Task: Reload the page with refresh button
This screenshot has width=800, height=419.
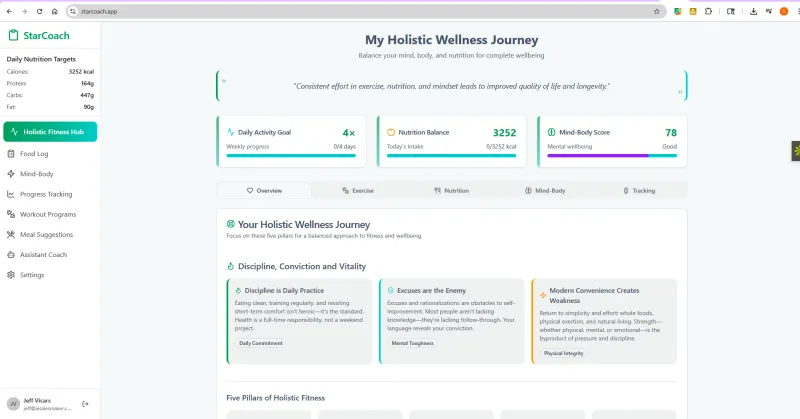Action: 39,11
